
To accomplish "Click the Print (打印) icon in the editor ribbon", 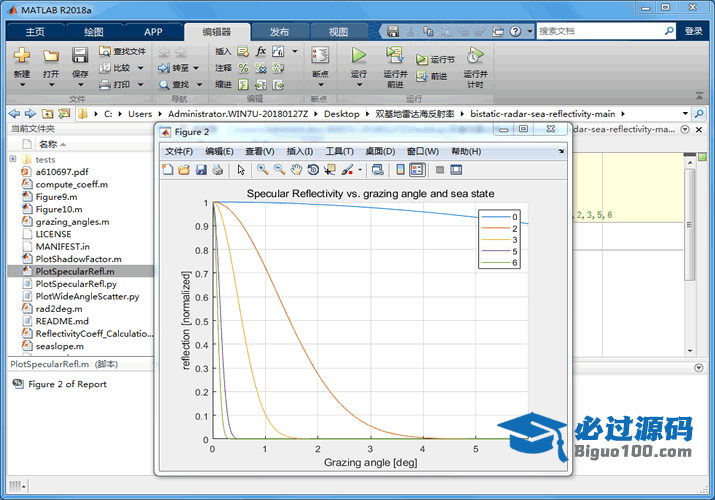I will tap(105, 85).
